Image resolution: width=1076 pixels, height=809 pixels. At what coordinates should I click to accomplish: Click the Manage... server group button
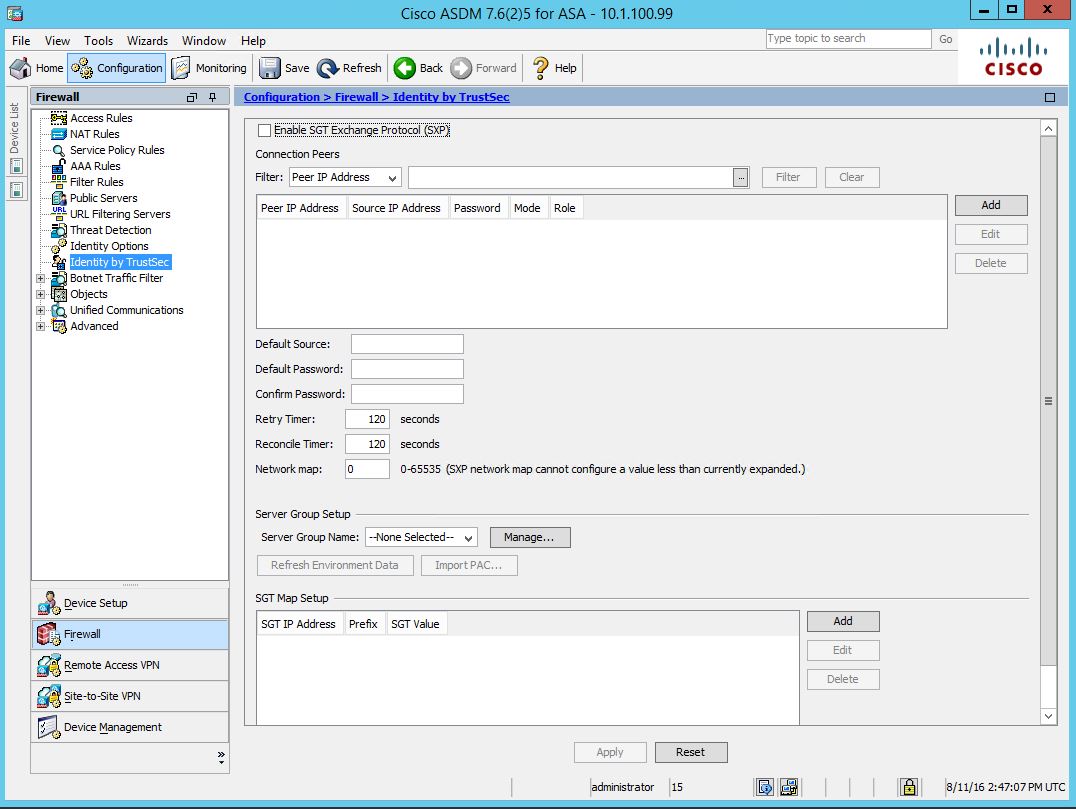tap(530, 537)
